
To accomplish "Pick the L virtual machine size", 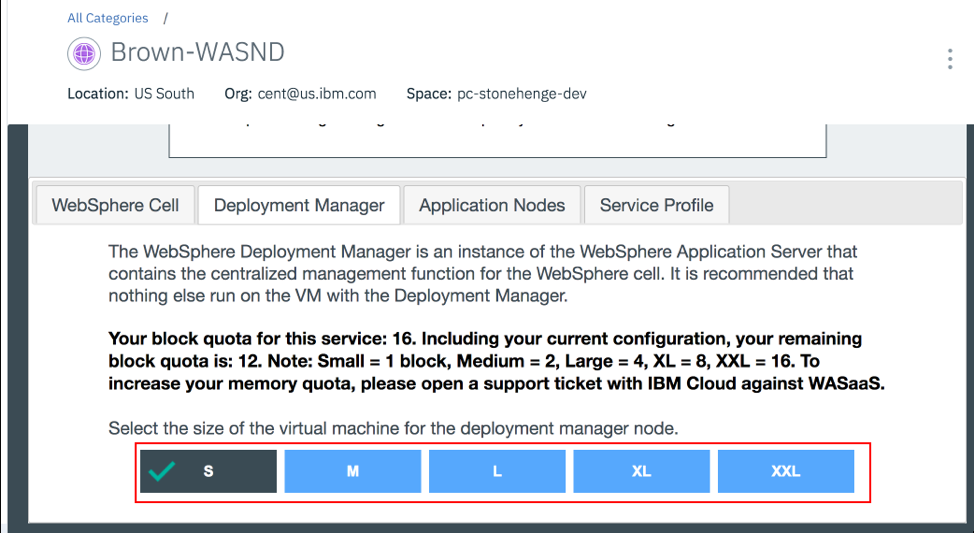I will [x=497, y=471].
